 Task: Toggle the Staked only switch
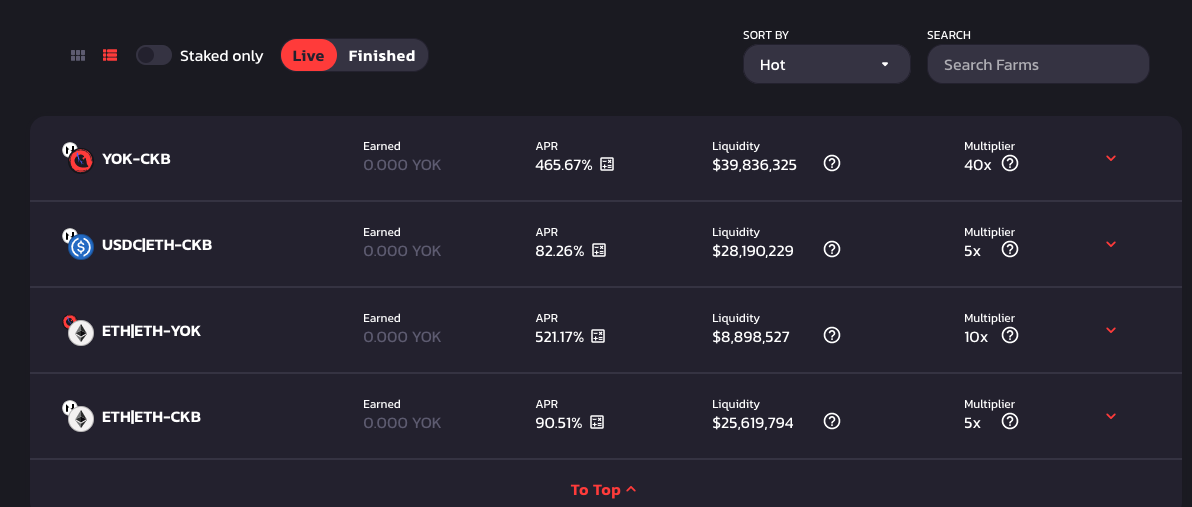(154, 55)
